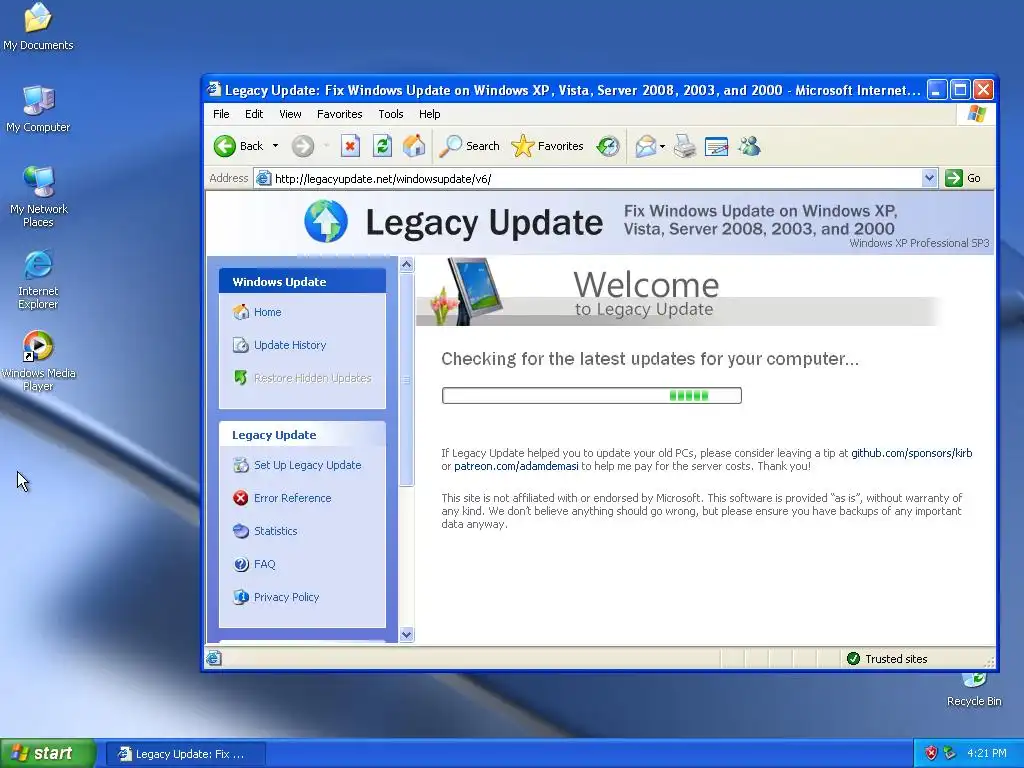Open the Tools menu
This screenshot has height=768, width=1024.
(x=391, y=114)
